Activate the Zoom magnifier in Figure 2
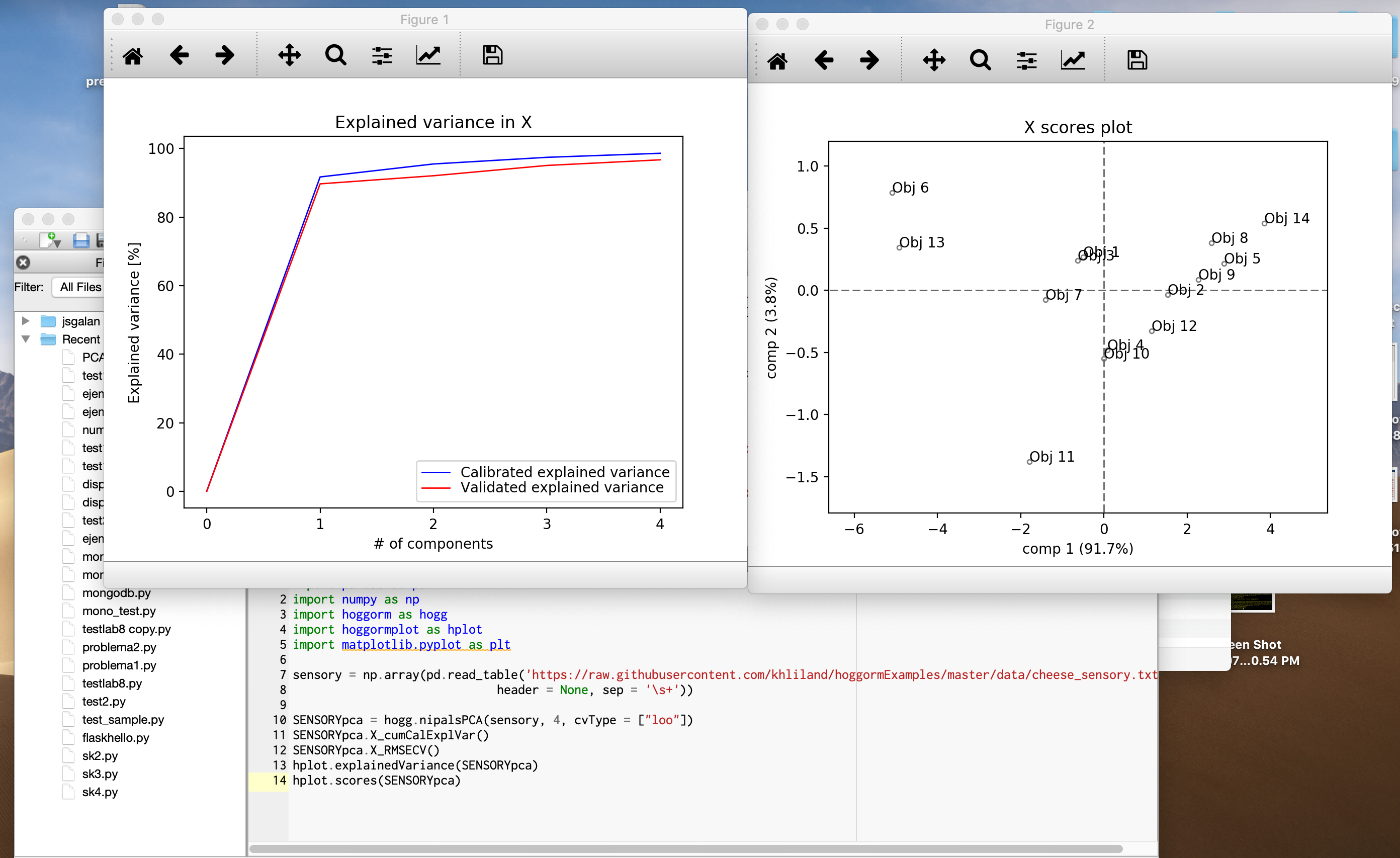The image size is (1400, 858). tap(980, 60)
